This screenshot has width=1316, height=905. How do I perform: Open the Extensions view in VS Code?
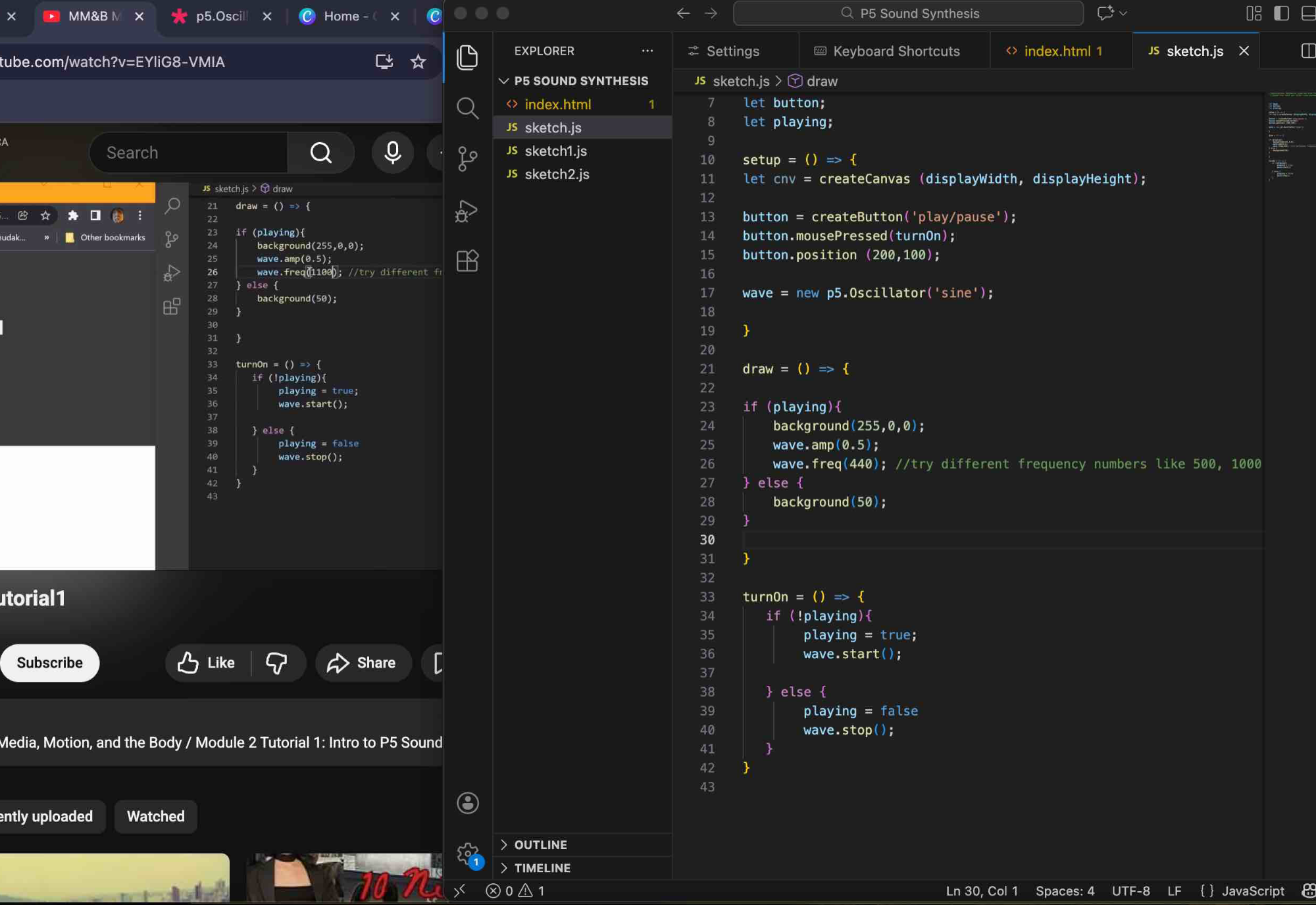(467, 261)
